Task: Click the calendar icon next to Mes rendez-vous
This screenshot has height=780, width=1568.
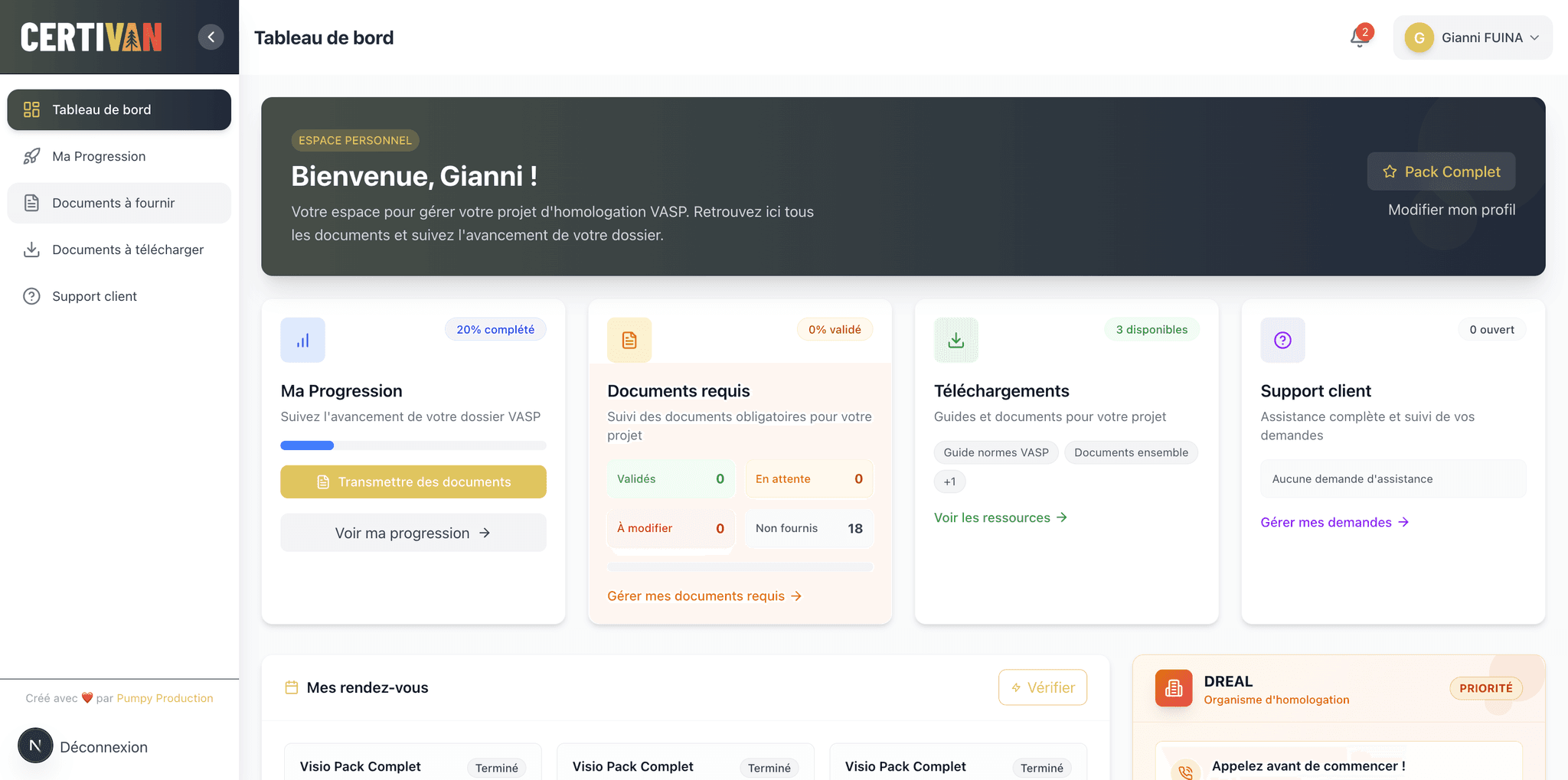Action: (292, 687)
